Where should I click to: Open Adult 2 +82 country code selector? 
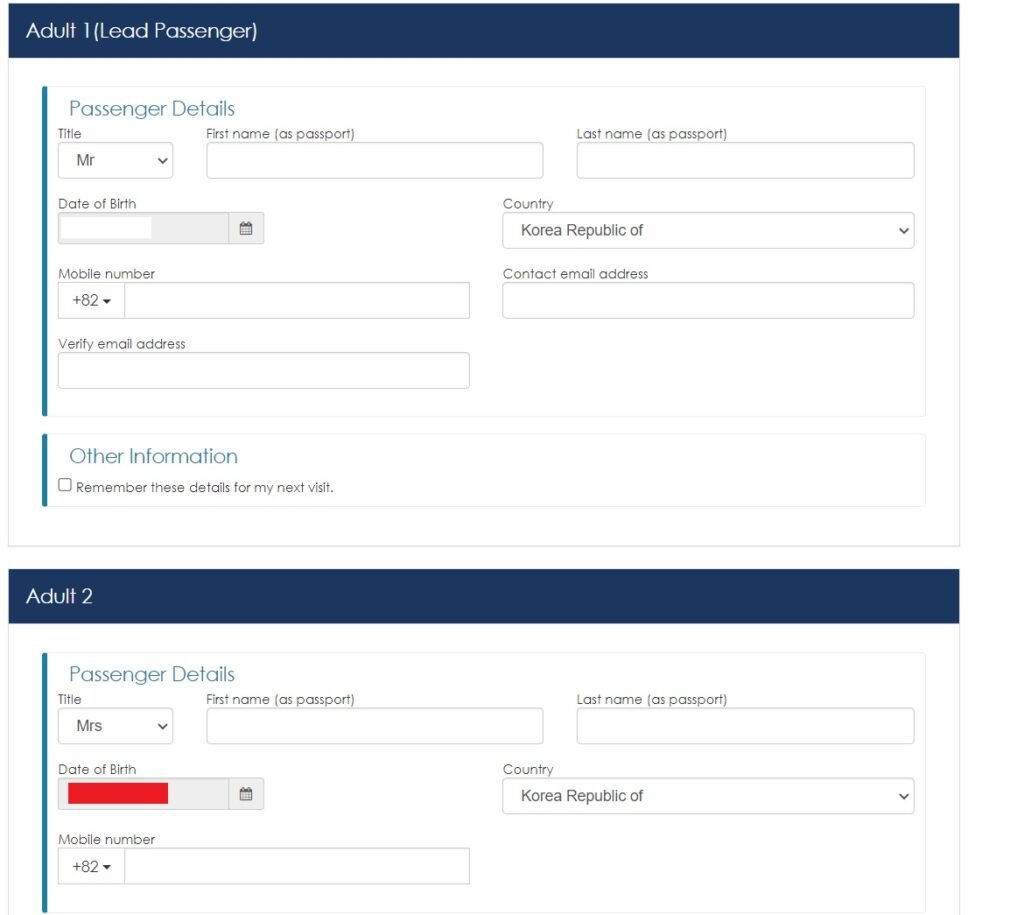[91, 867]
